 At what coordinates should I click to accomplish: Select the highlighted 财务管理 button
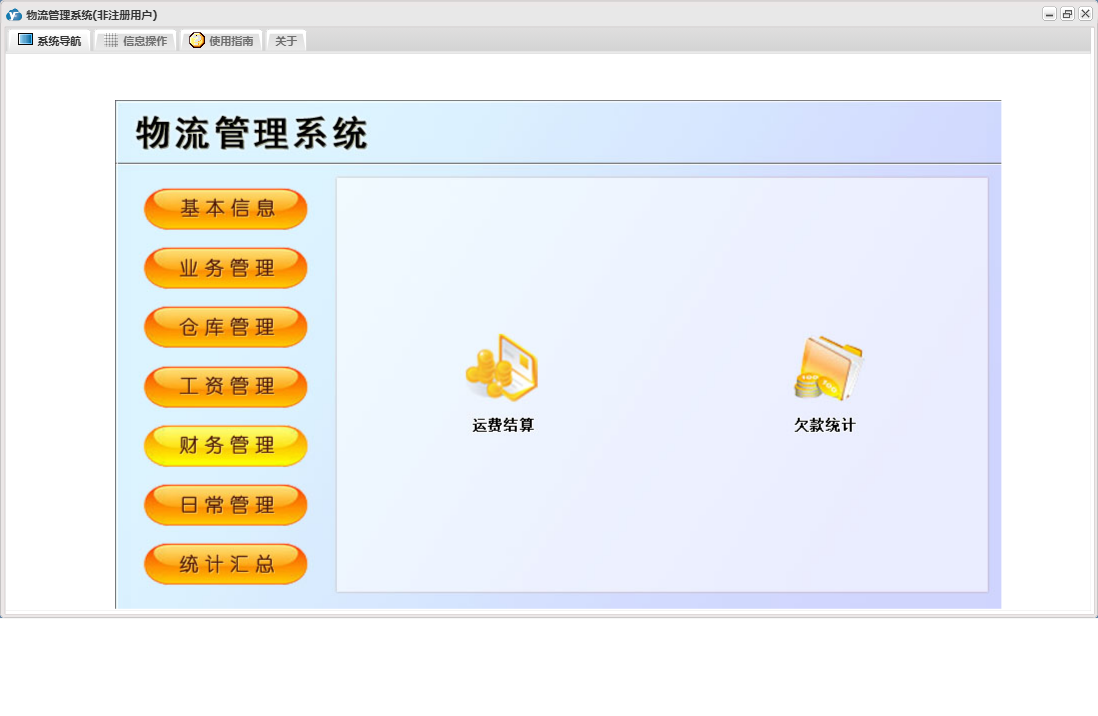pos(226,446)
